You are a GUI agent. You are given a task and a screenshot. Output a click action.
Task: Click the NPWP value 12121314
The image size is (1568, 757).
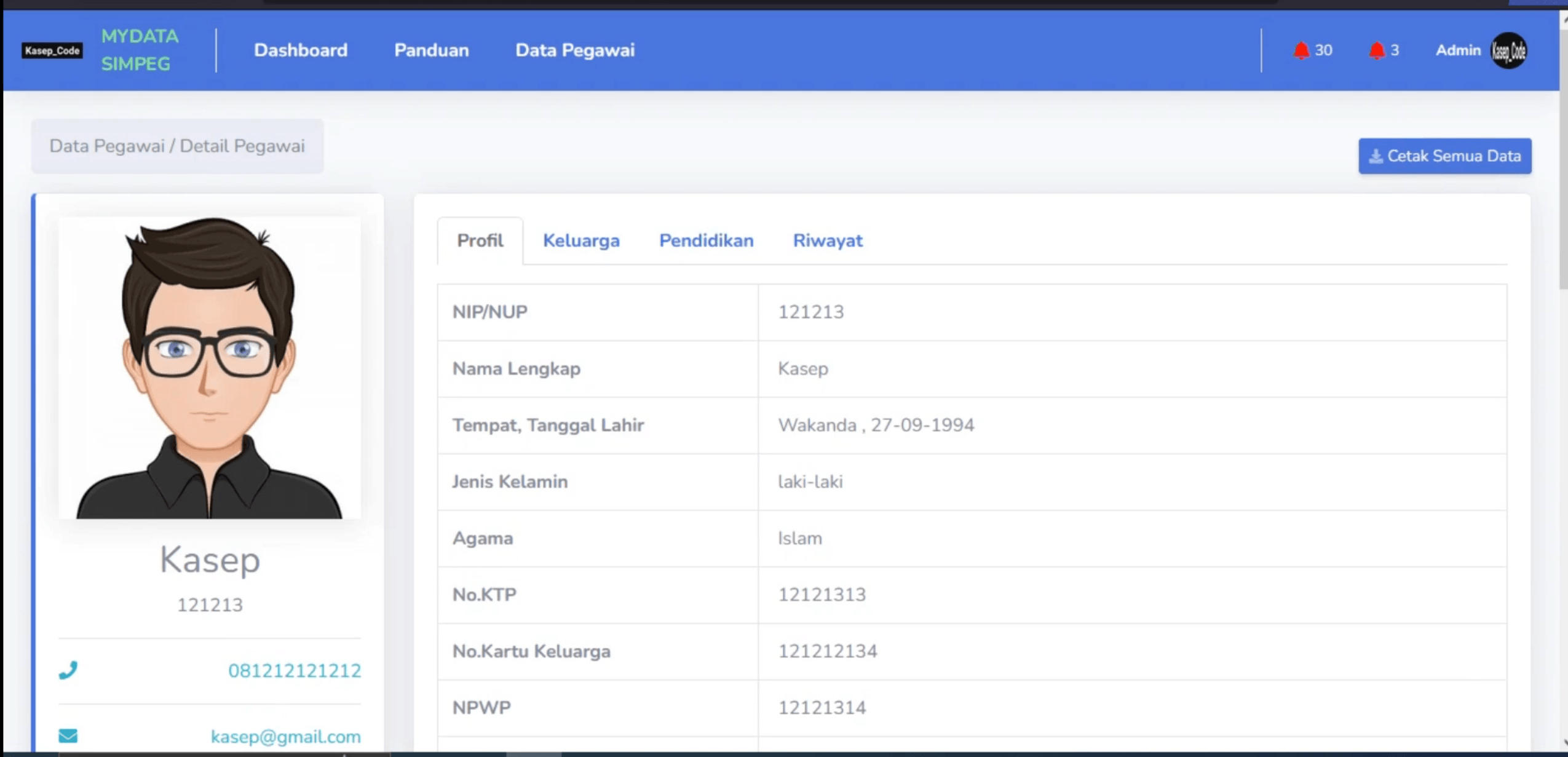822,708
